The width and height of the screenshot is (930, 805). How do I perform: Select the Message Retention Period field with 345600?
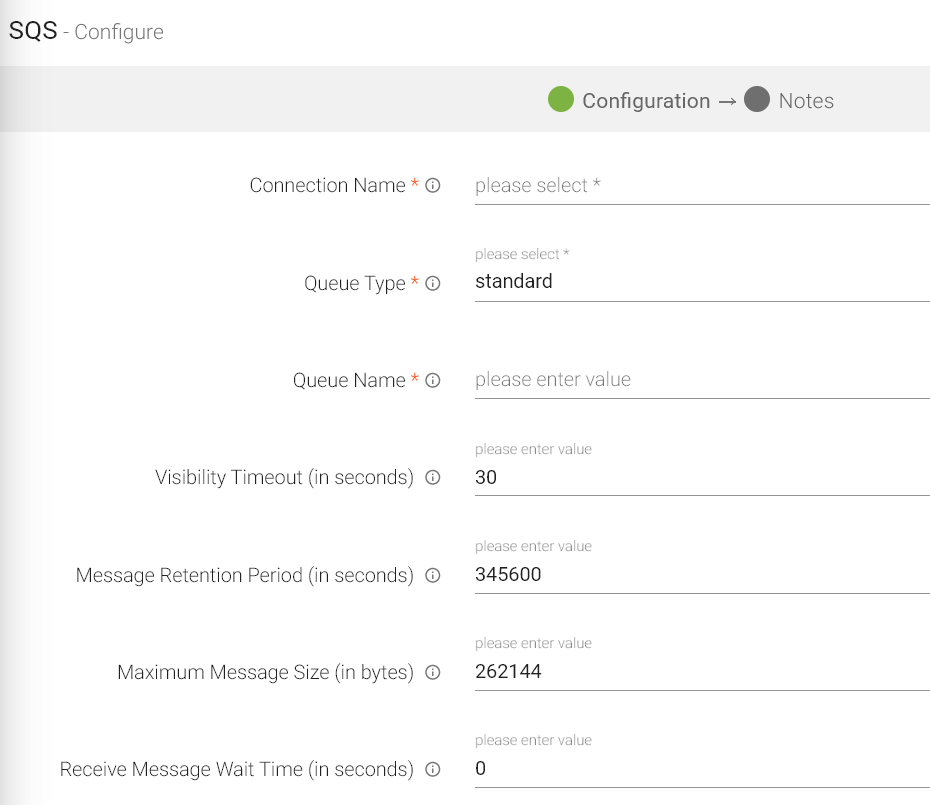click(x=701, y=575)
